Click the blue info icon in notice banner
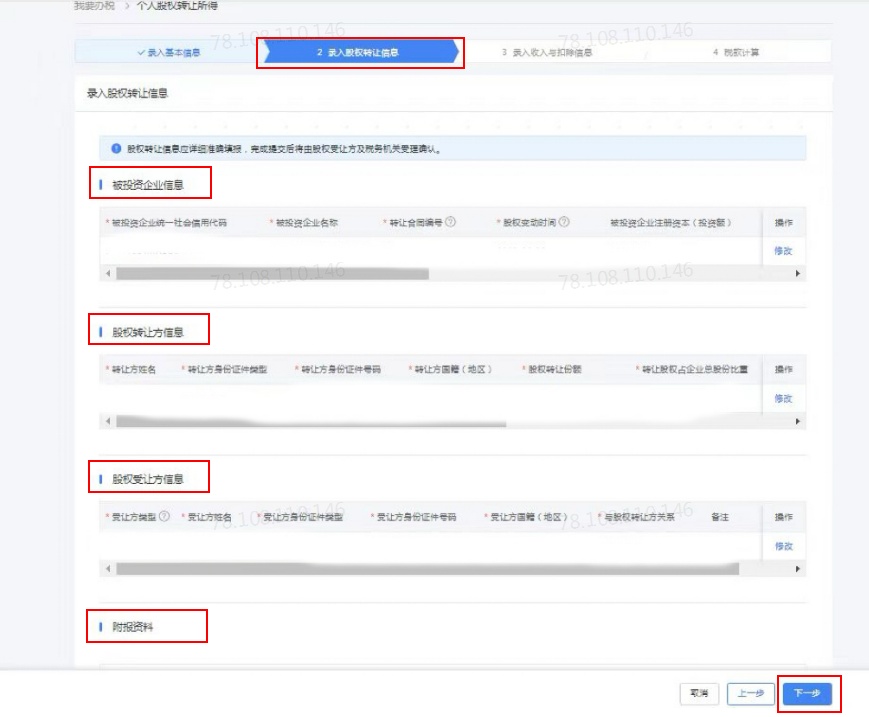This screenshot has height=717, width=869. pos(116,148)
